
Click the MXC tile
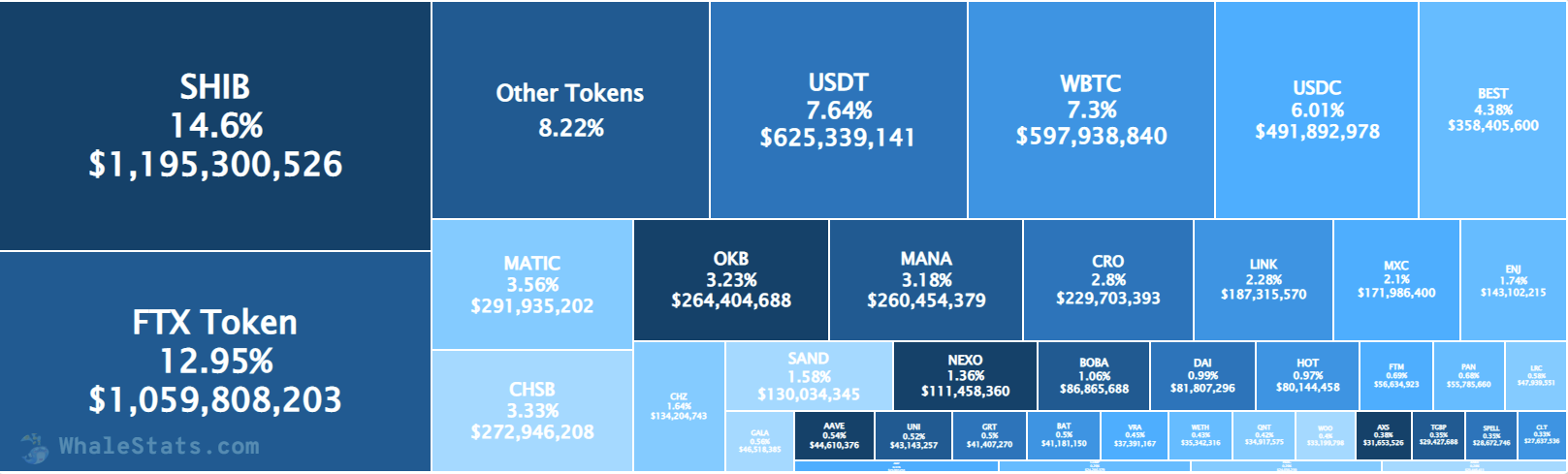[1396, 279]
